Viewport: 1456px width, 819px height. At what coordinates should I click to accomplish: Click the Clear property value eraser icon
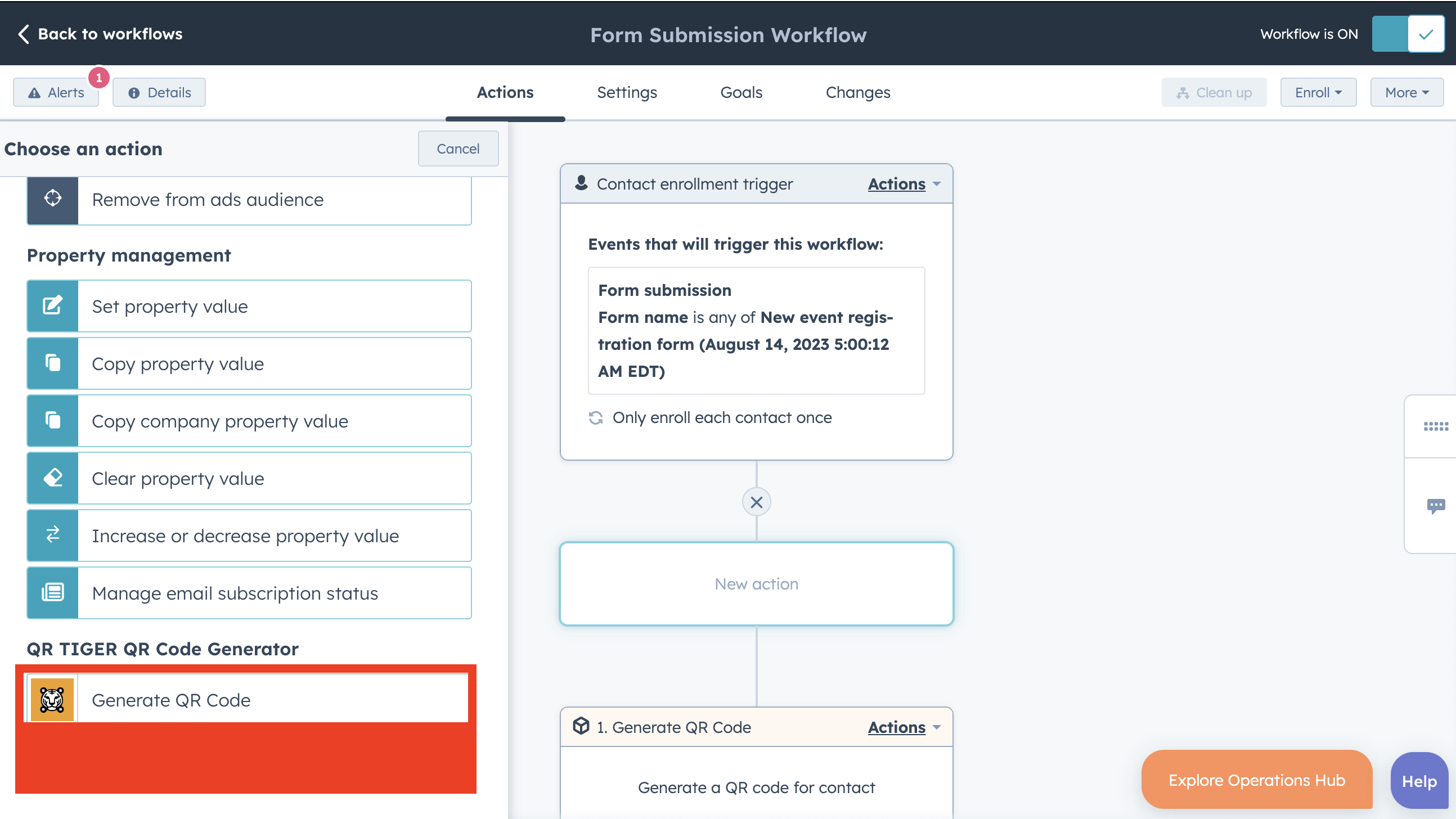click(x=52, y=478)
